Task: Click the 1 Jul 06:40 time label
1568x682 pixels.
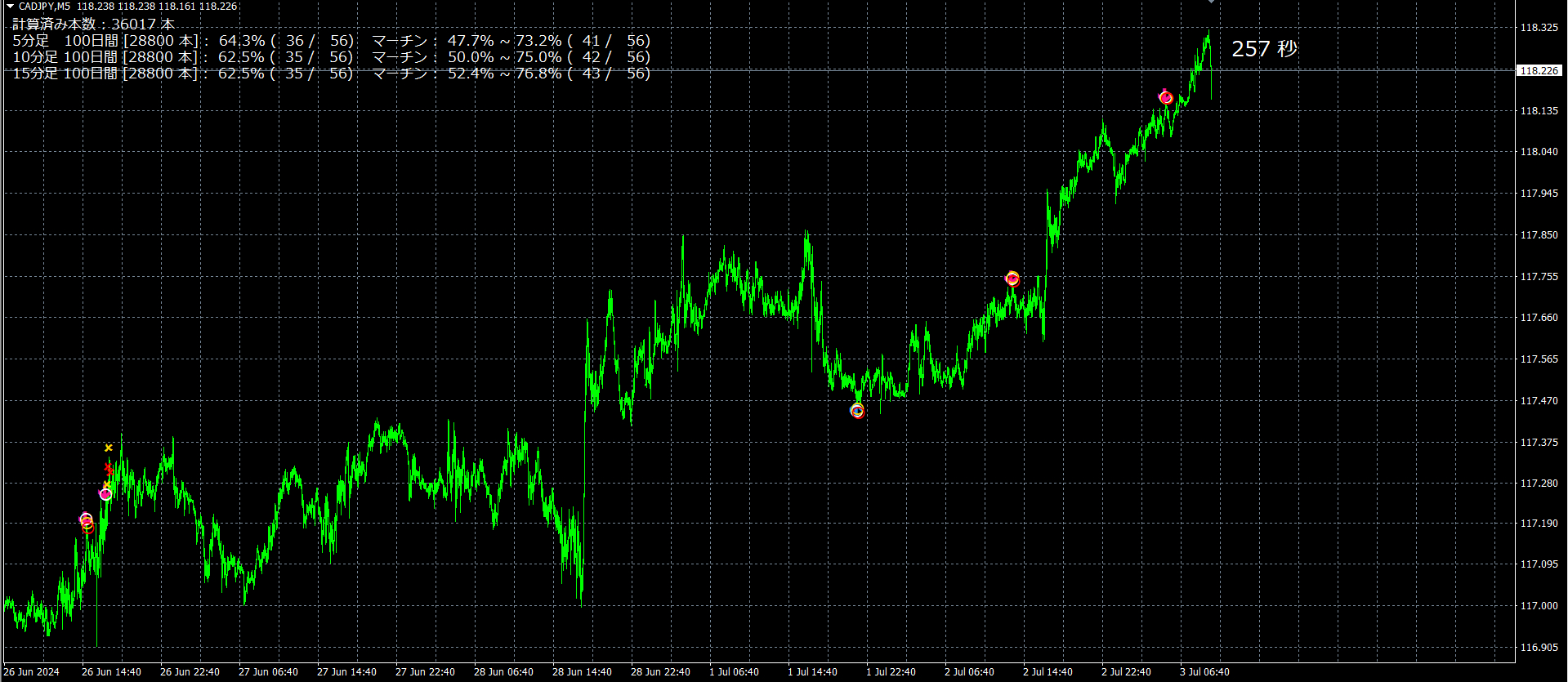Action: coord(734,672)
